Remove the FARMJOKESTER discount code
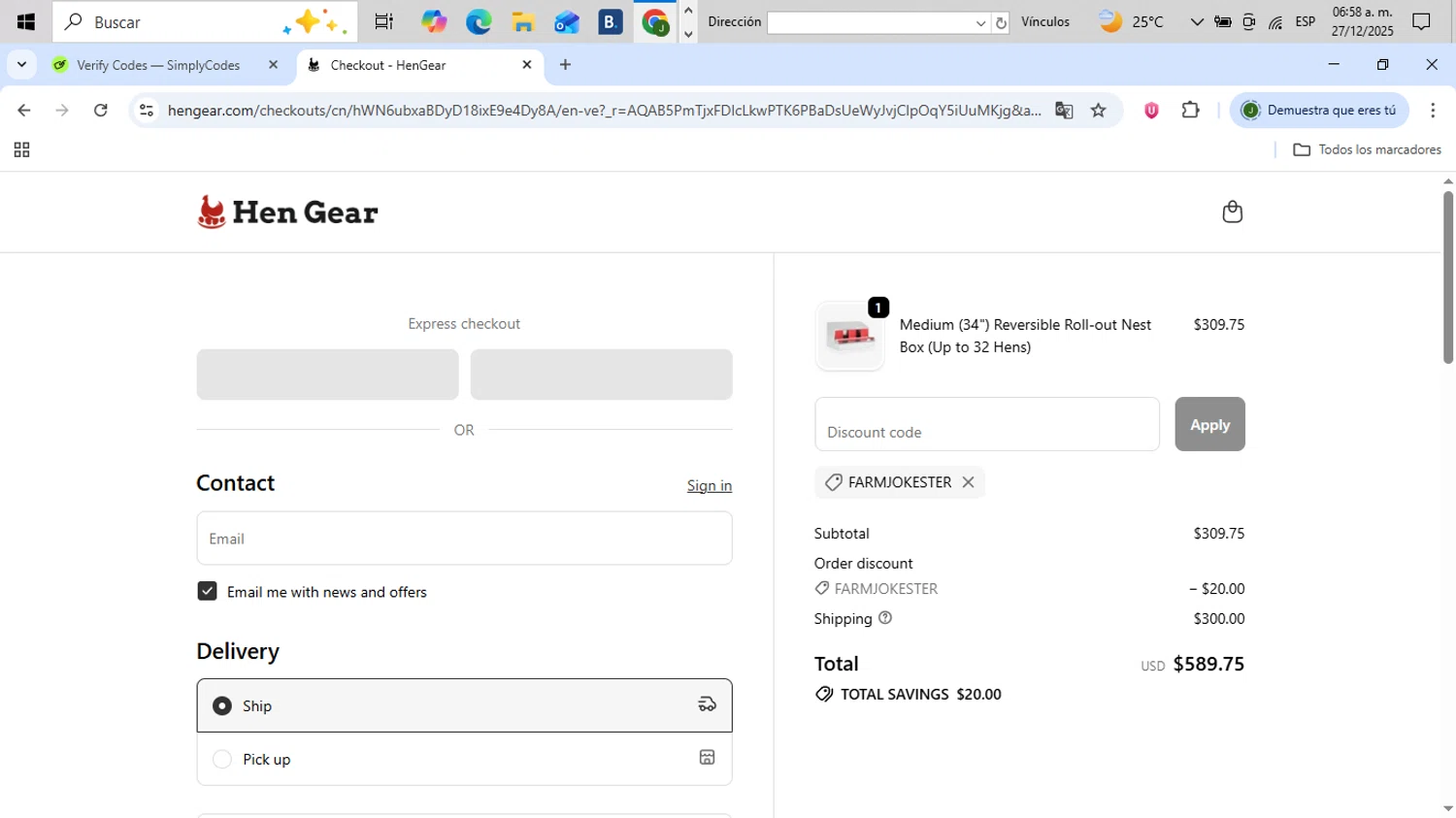The height and width of the screenshot is (818, 1456). click(x=968, y=482)
